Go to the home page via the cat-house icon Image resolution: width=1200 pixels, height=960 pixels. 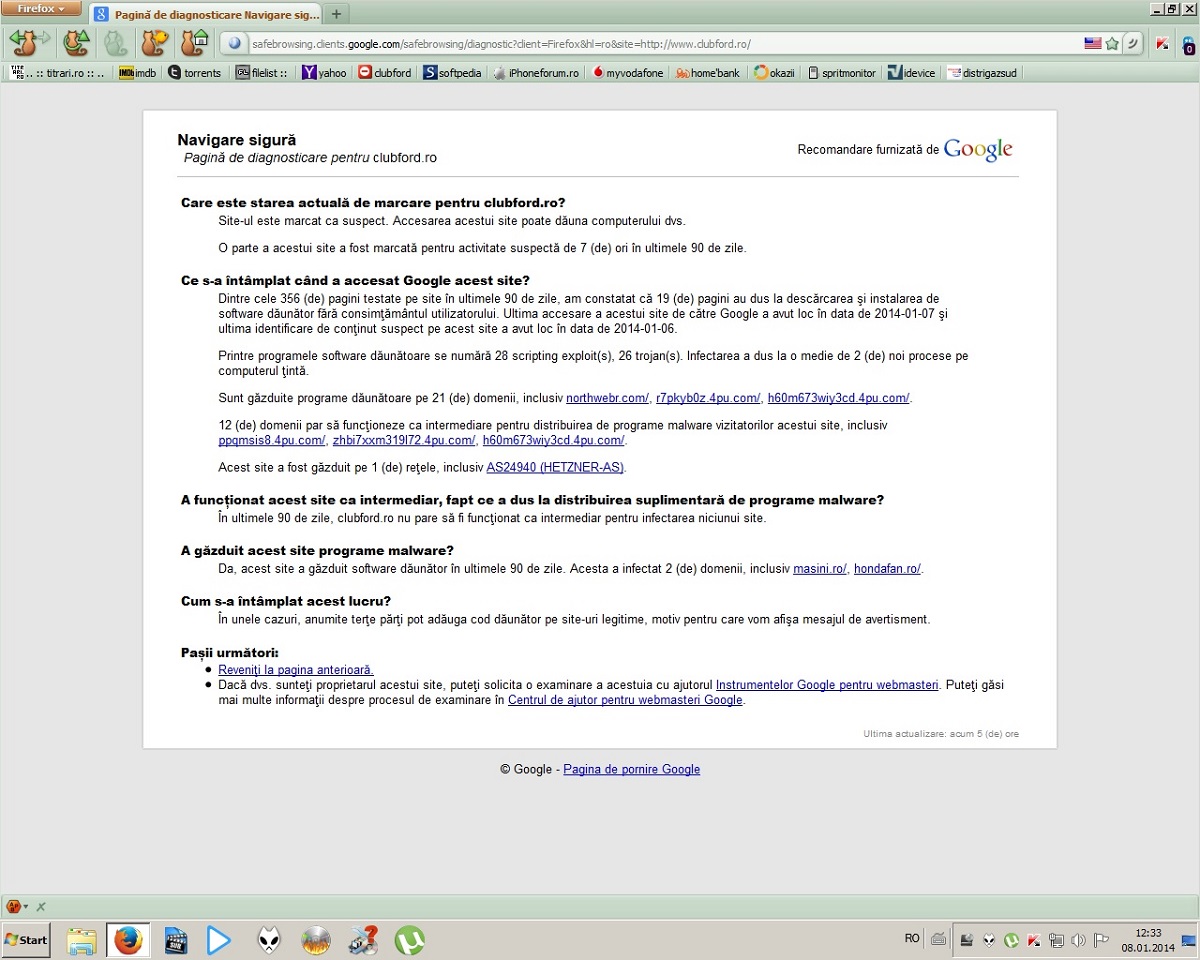[194, 43]
